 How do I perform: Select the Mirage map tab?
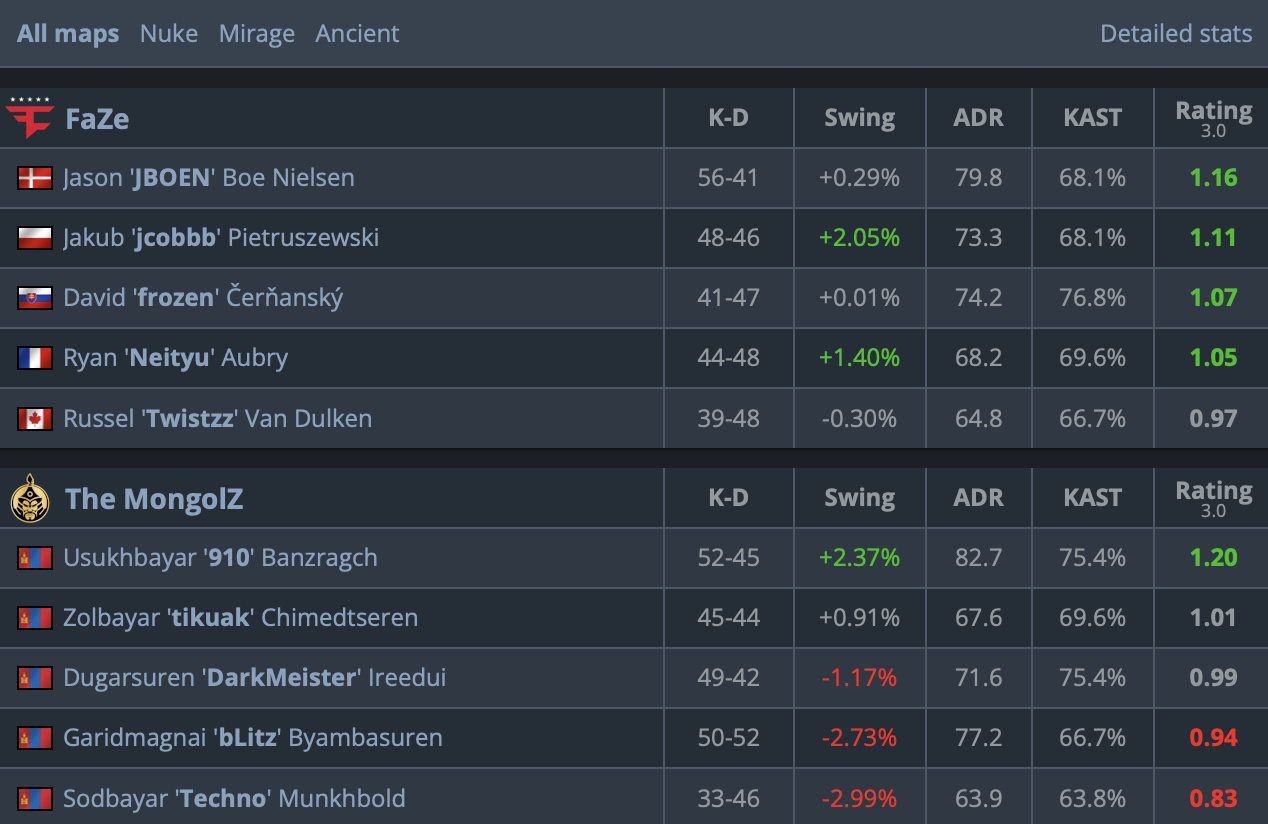pyautogui.click(x=257, y=34)
